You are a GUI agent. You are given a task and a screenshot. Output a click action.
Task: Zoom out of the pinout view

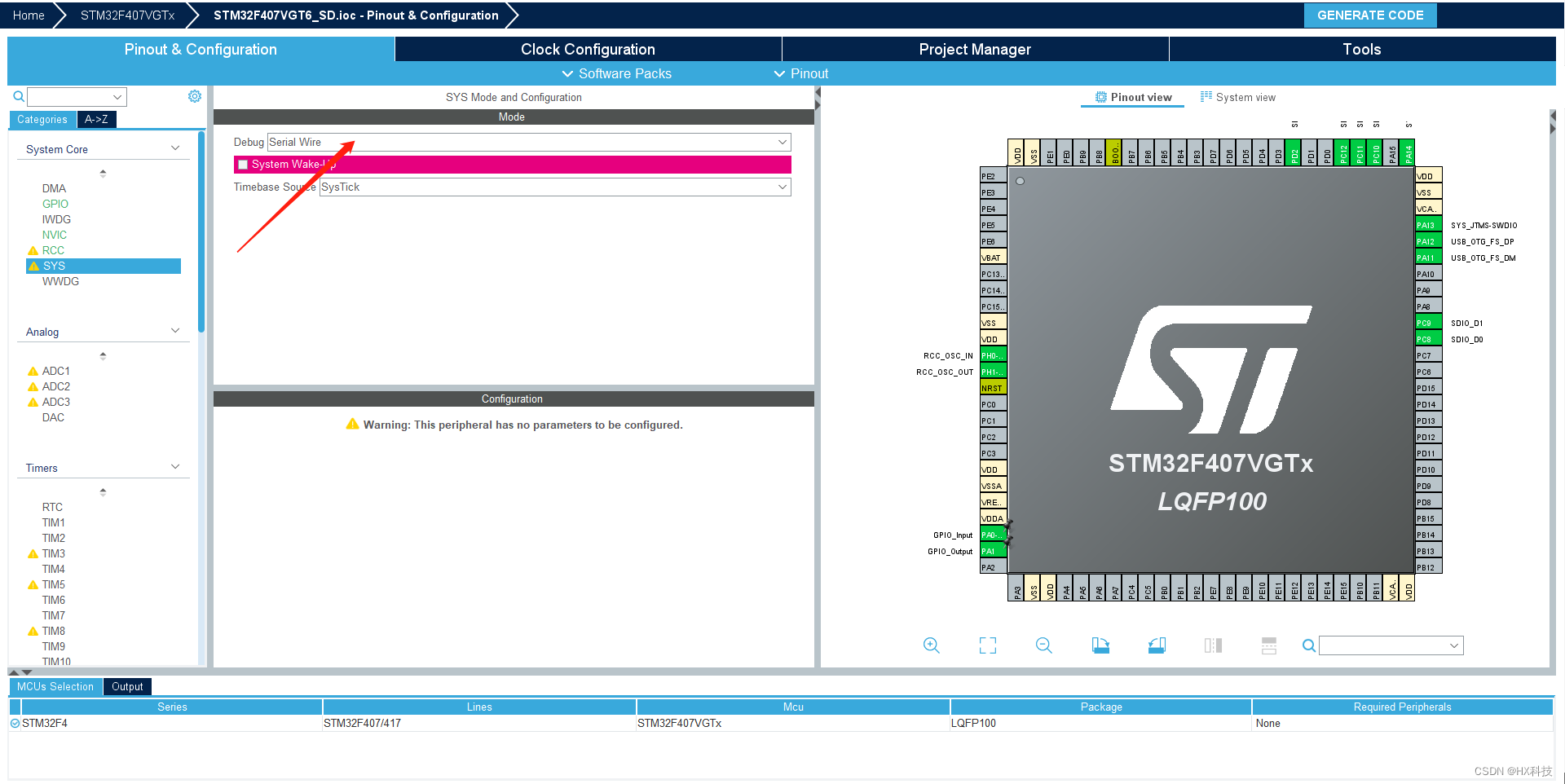[1043, 645]
